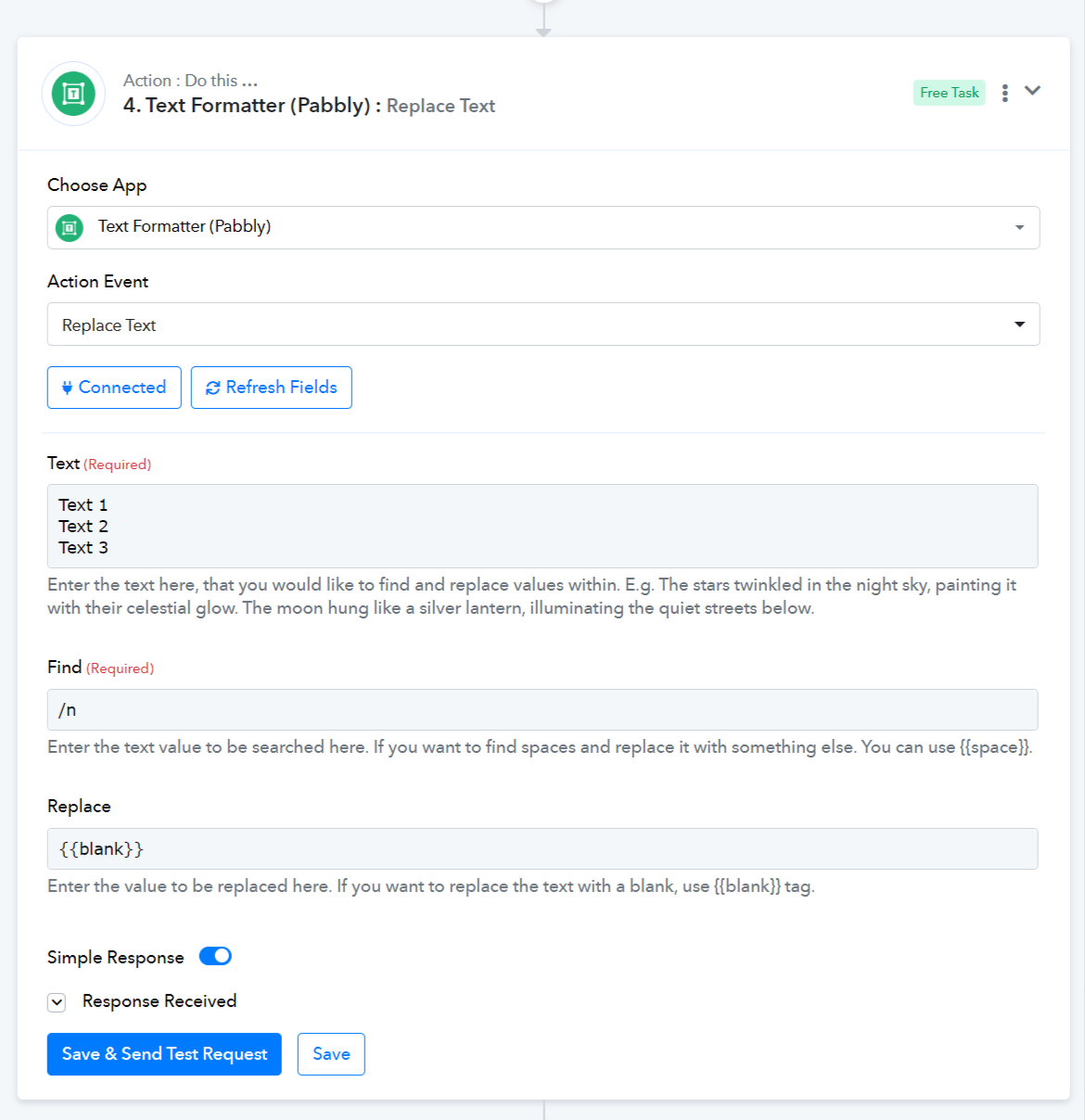Click the refresh icon on Refresh Fields
1085x1120 pixels.
coord(213,388)
